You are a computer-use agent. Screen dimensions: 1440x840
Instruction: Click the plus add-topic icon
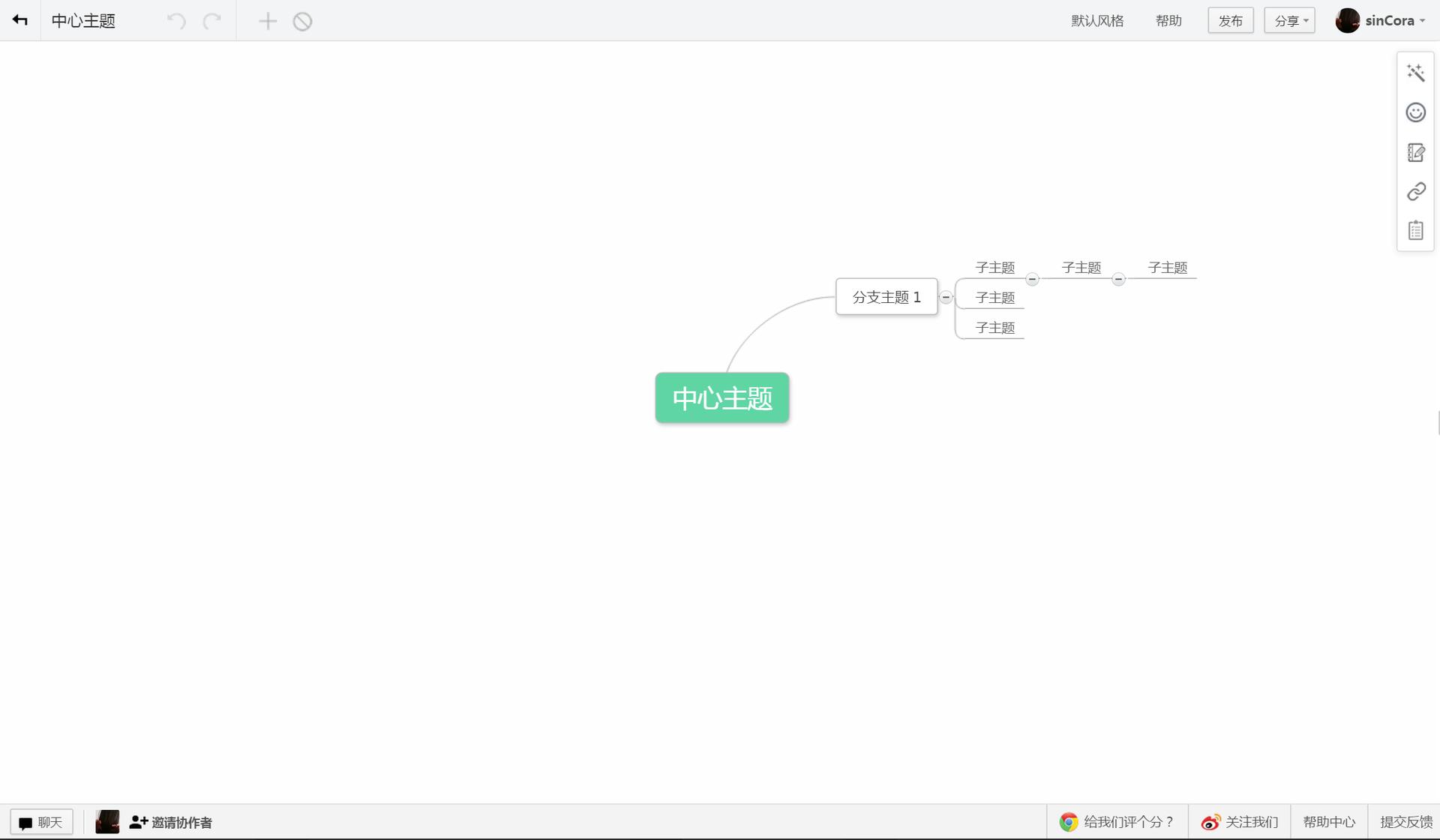pyautogui.click(x=268, y=21)
